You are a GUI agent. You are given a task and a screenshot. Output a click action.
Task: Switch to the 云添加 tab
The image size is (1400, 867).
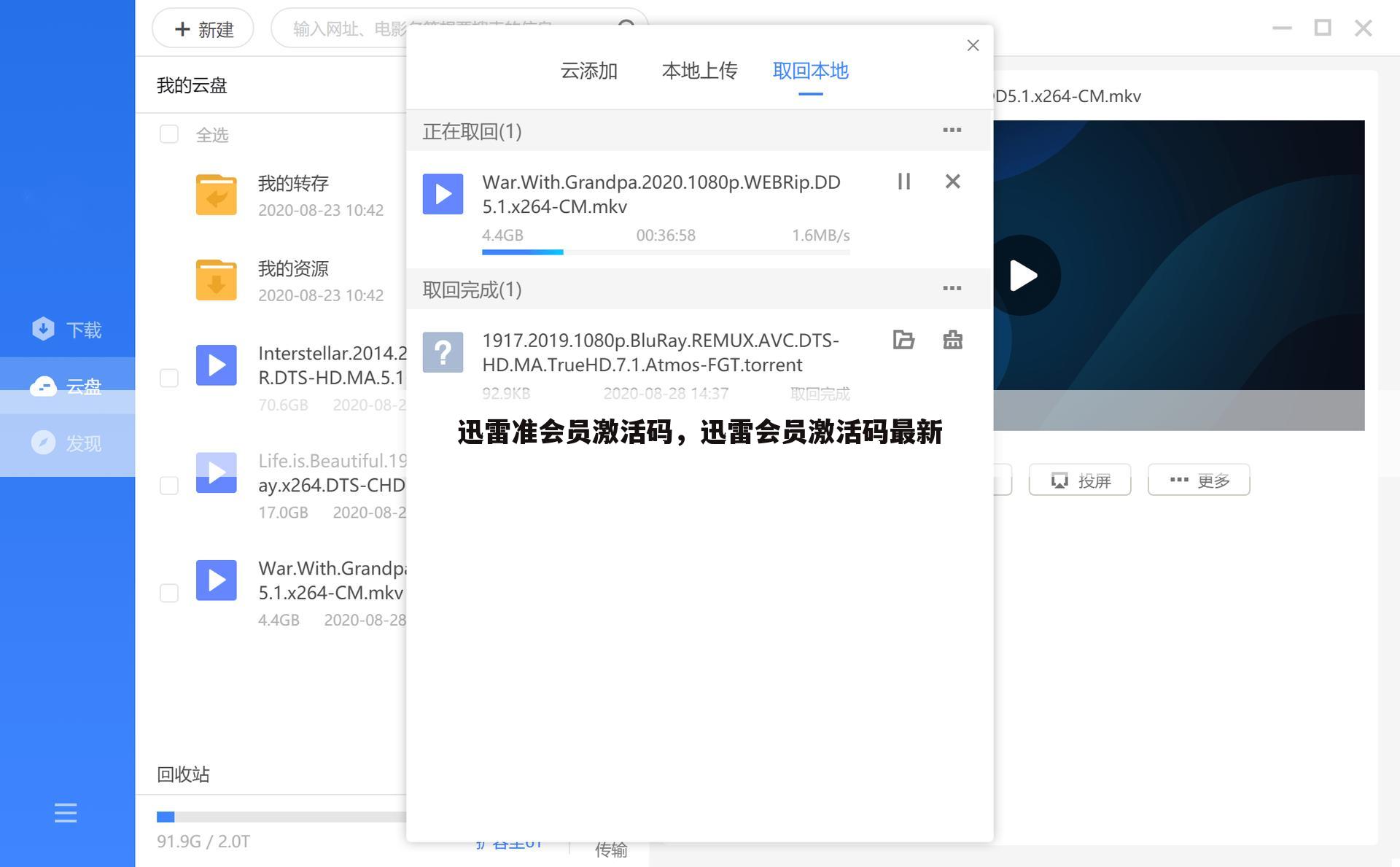pyautogui.click(x=589, y=71)
